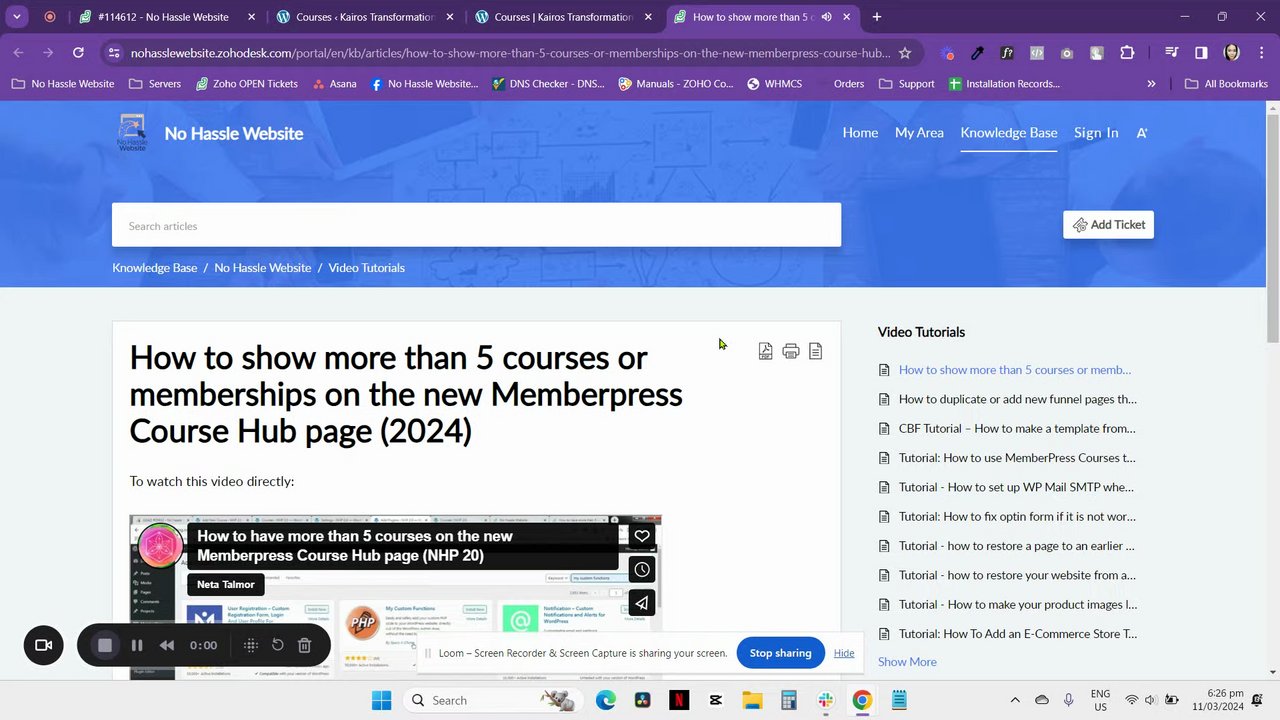Like the video with the heart icon

click(642, 536)
